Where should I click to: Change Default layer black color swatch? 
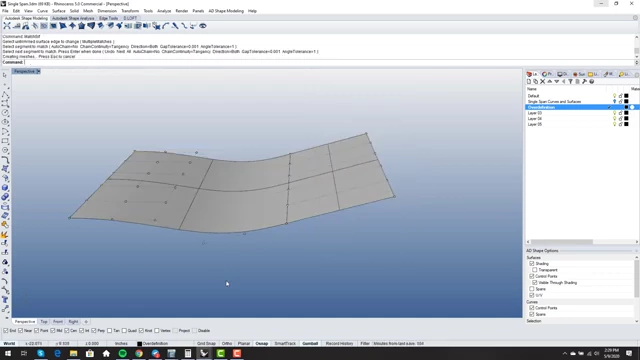coord(627,96)
